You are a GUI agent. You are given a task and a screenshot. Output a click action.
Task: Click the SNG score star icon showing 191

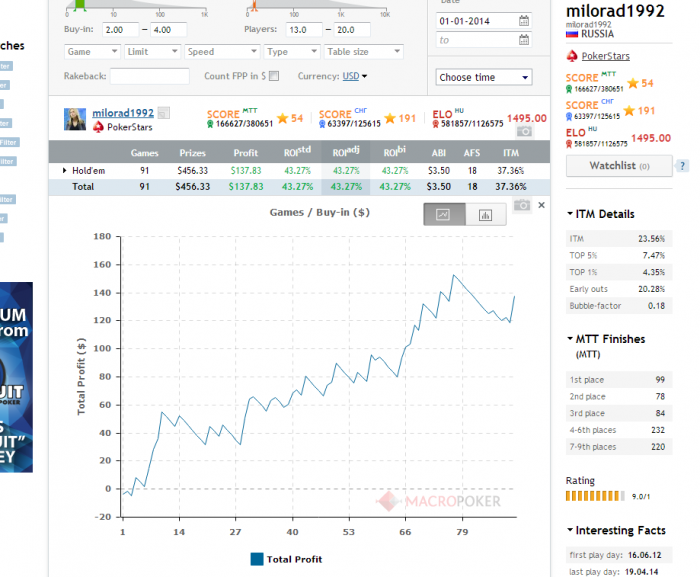coord(390,118)
